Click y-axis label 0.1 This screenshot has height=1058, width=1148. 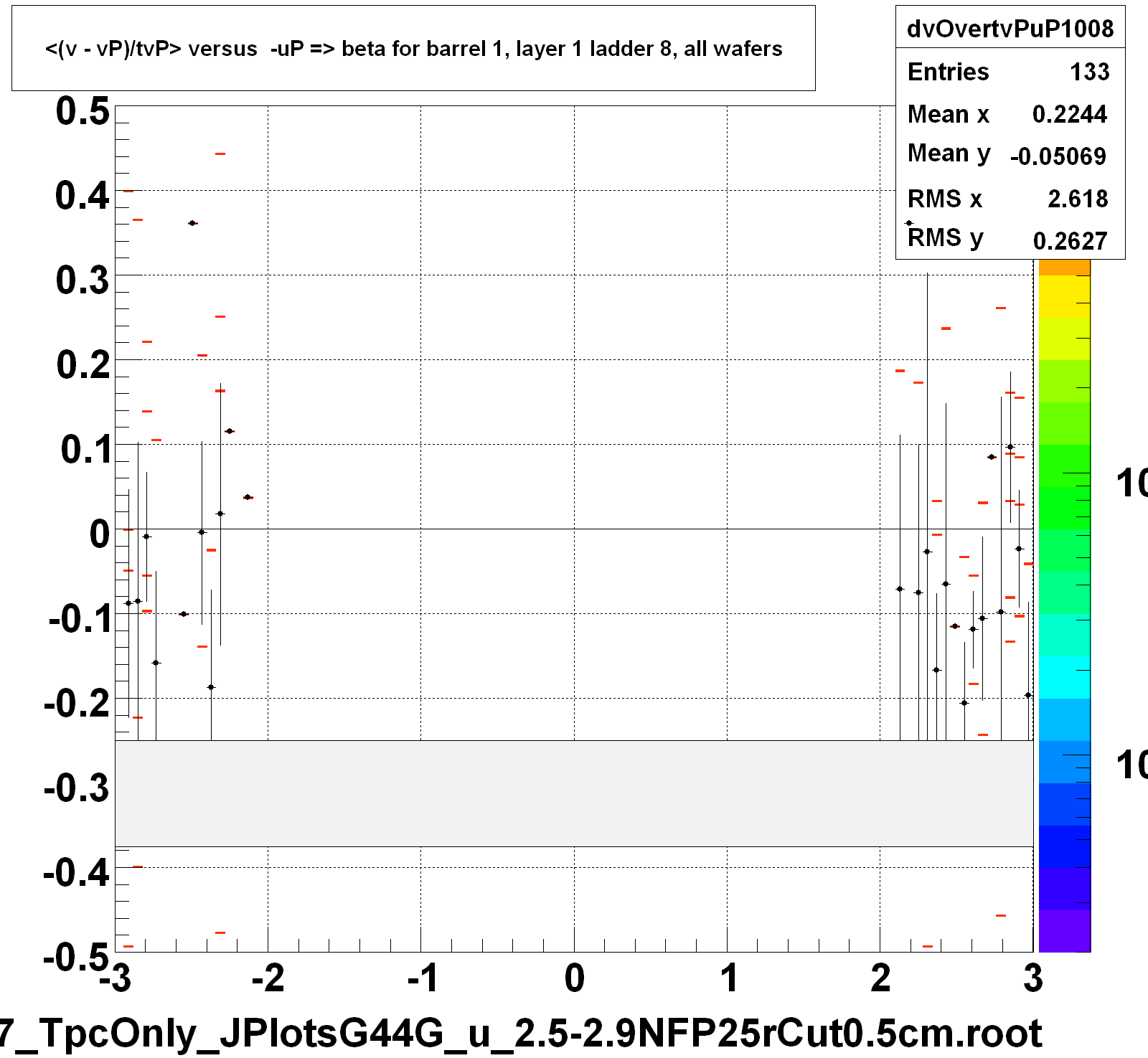pos(85,450)
